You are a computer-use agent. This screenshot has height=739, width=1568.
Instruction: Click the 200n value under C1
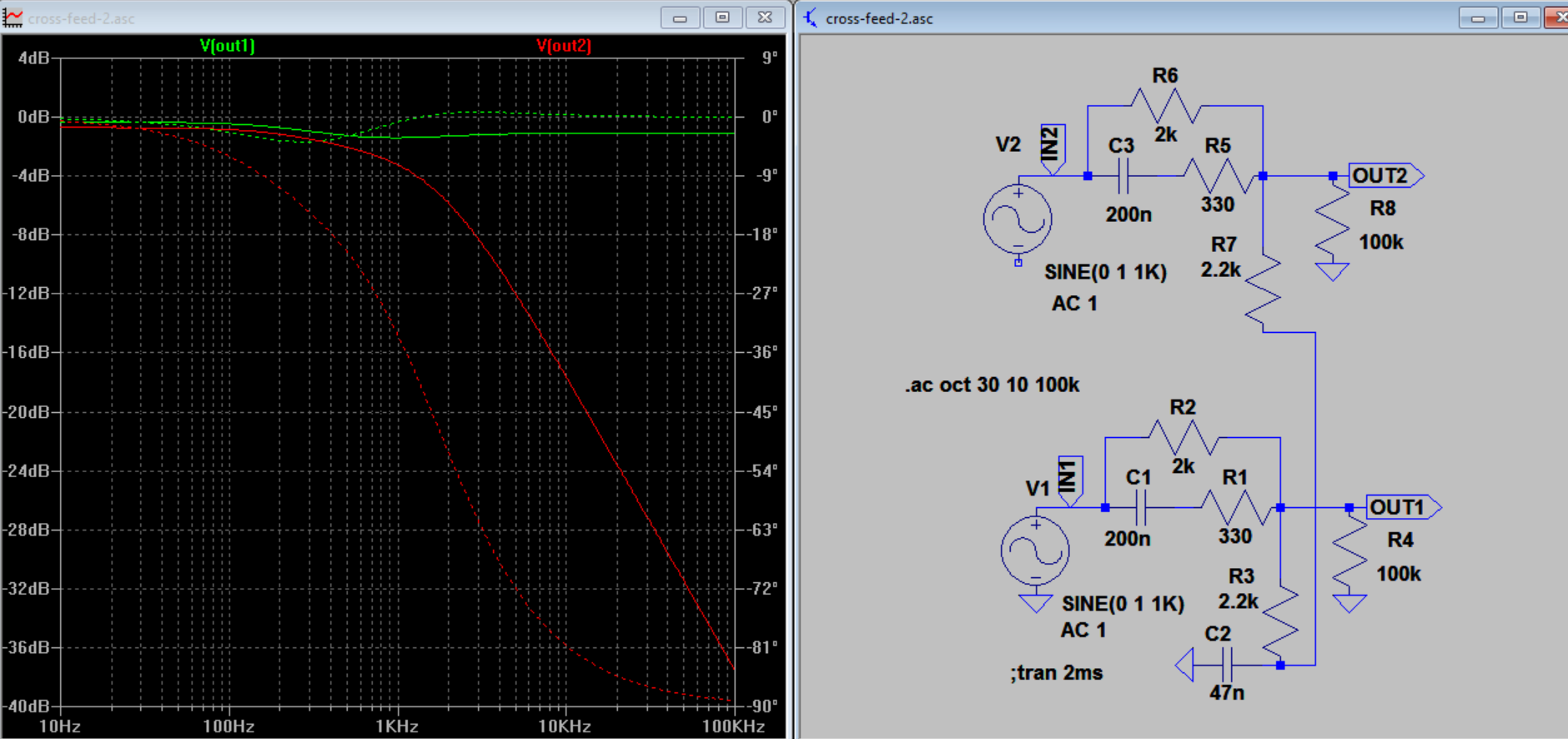[x=1128, y=539]
